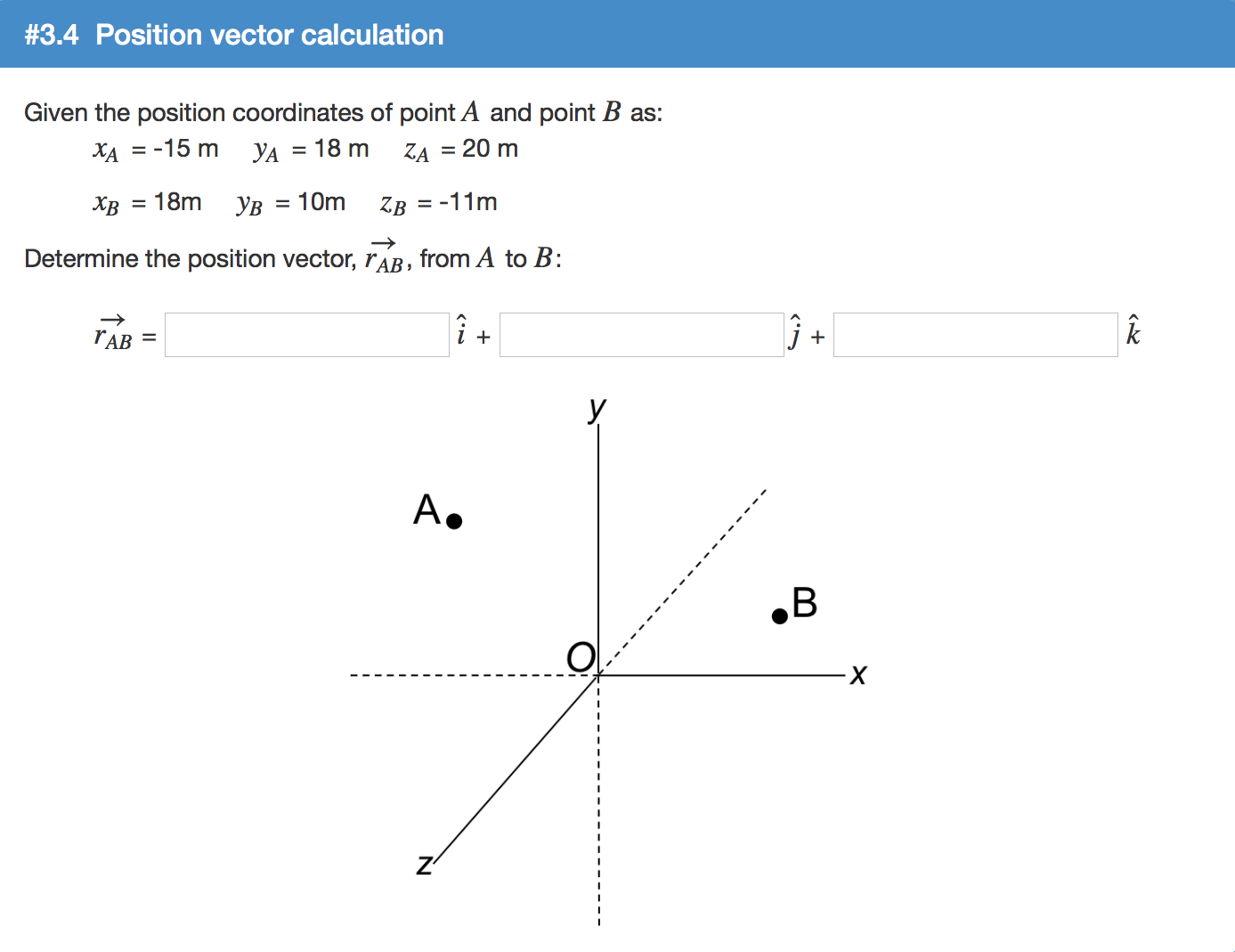Click point A dot on the diagram
This screenshot has height=952, width=1235.
tap(454, 519)
